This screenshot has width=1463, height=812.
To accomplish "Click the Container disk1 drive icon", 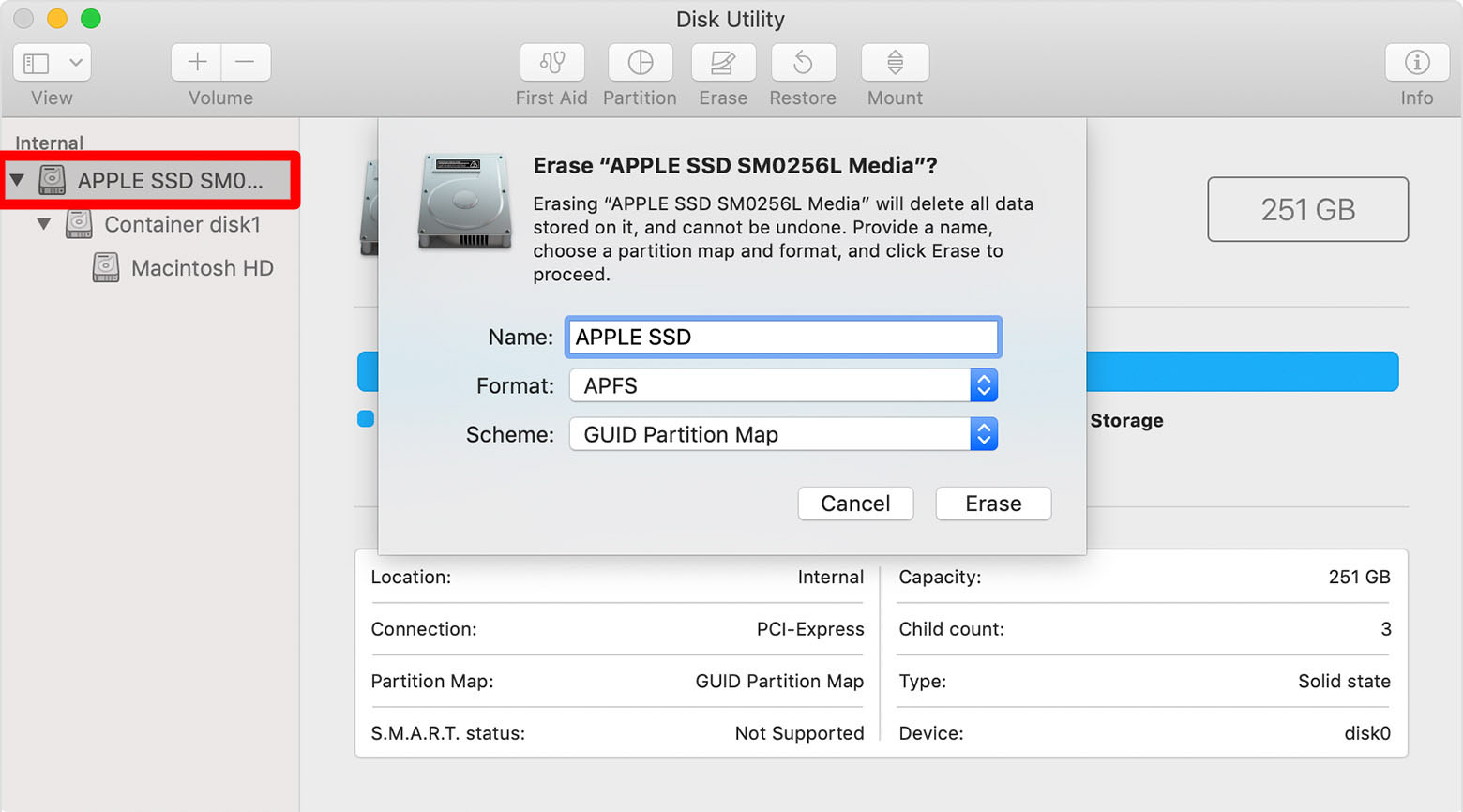I will (79, 224).
